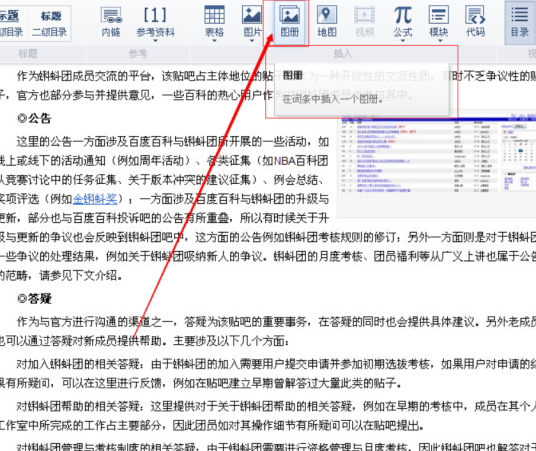Click the 参考 group label

pos(137,54)
